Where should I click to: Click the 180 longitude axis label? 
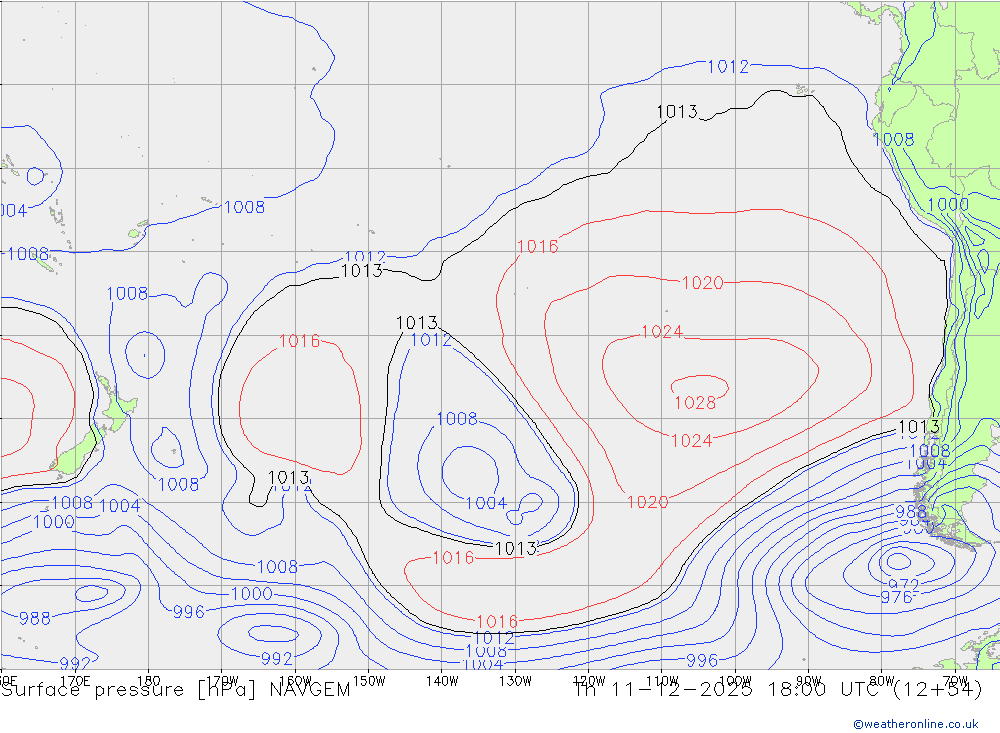(149, 681)
